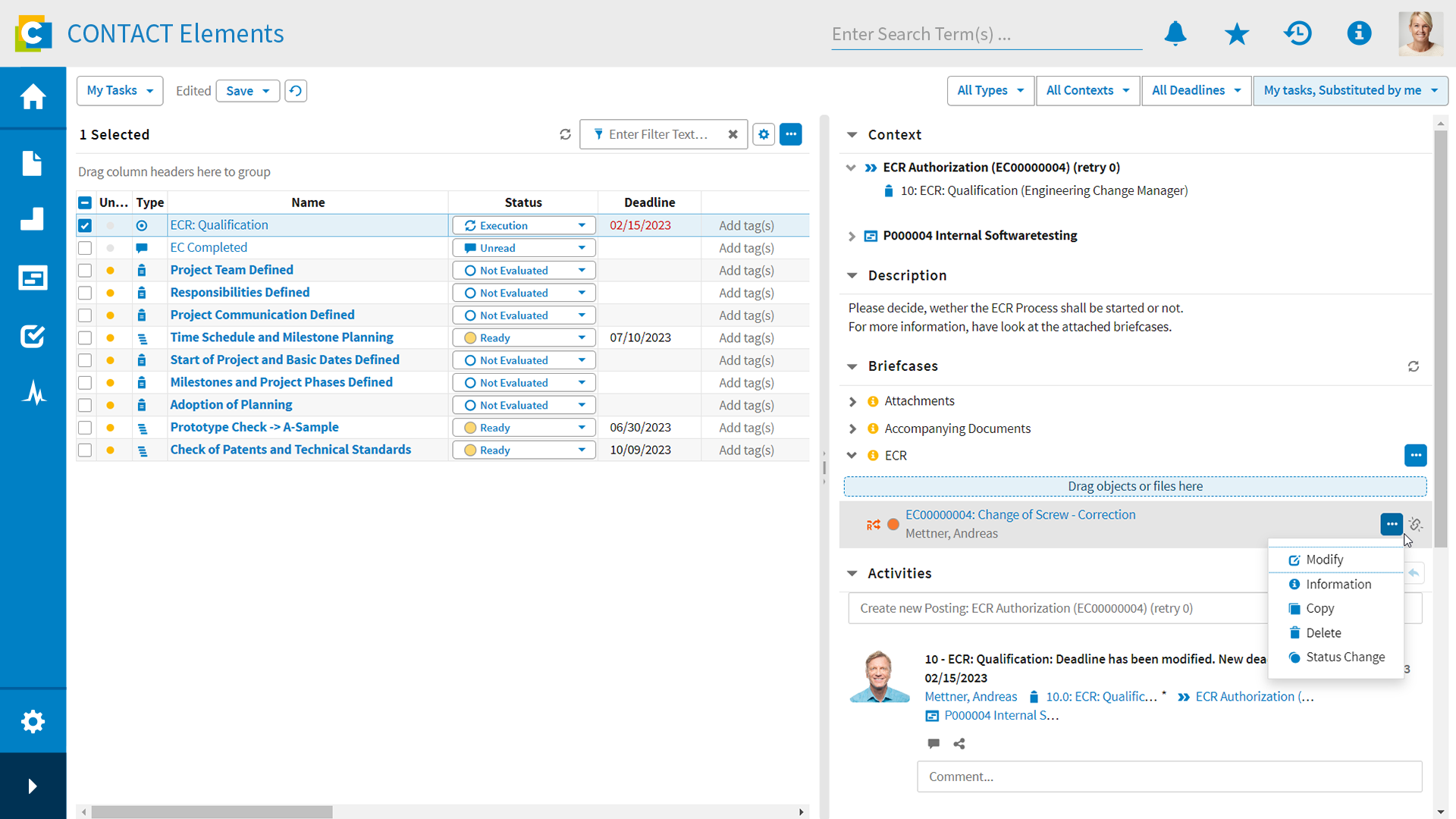Click the share icon under posting
The height and width of the screenshot is (819, 1456).
point(959,744)
